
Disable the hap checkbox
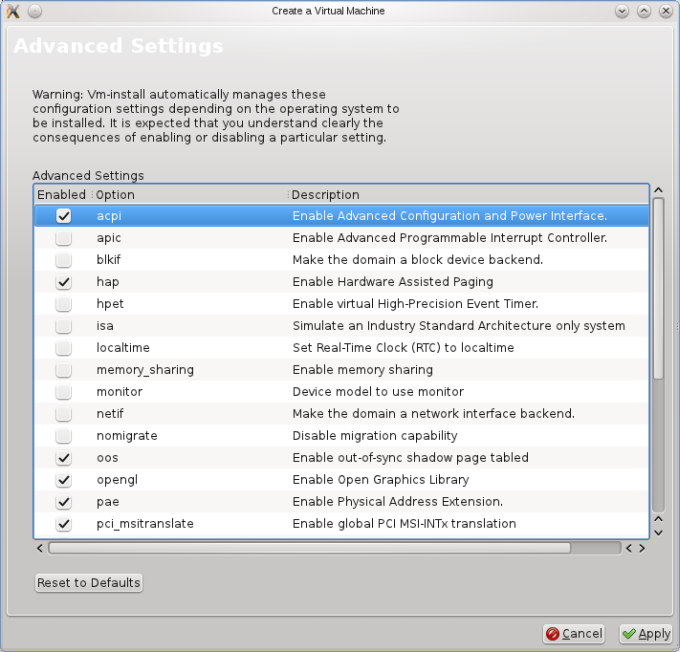pyautogui.click(x=64, y=282)
